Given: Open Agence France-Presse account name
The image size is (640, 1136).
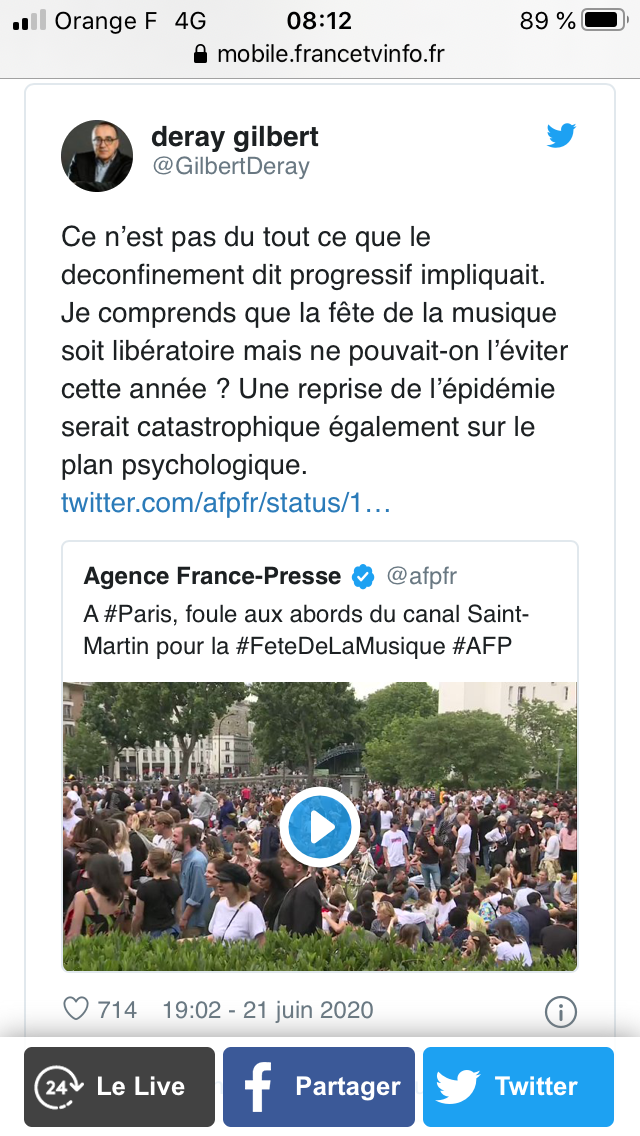Looking at the screenshot, I should click(212, 576).
